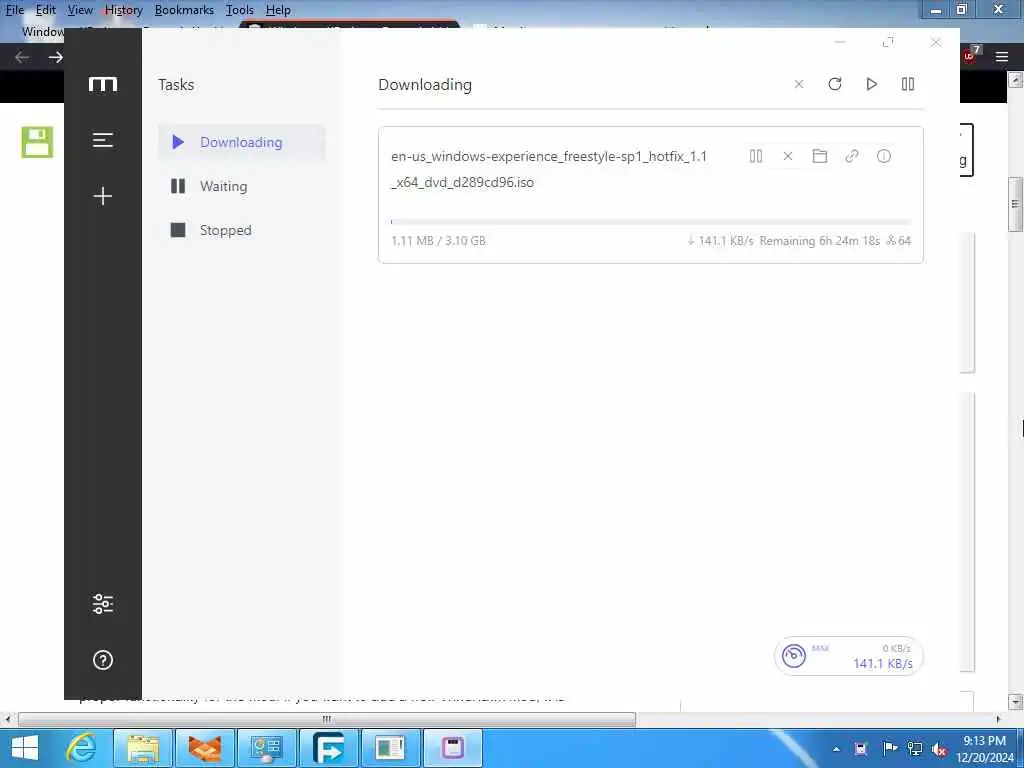The image size is (1024, 768).
Task: Click the browser horizontal scrollbar thumb
Action: (x=327, y=719)
